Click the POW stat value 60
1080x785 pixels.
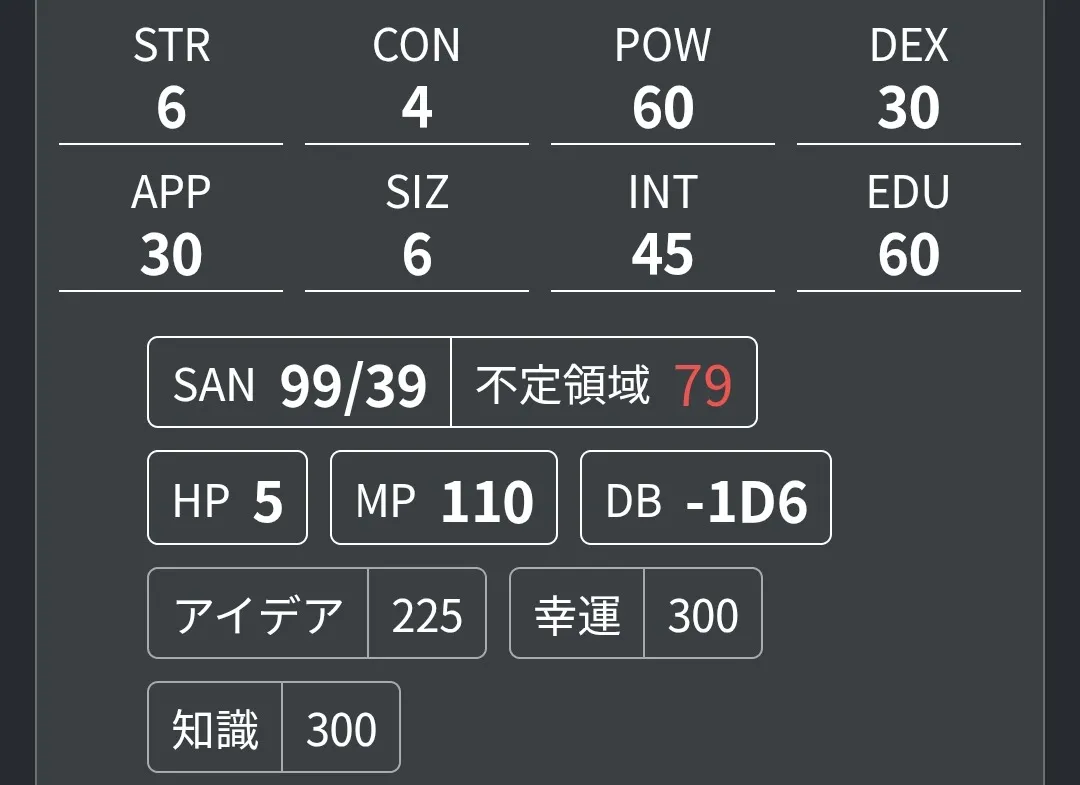click(663, 108)
